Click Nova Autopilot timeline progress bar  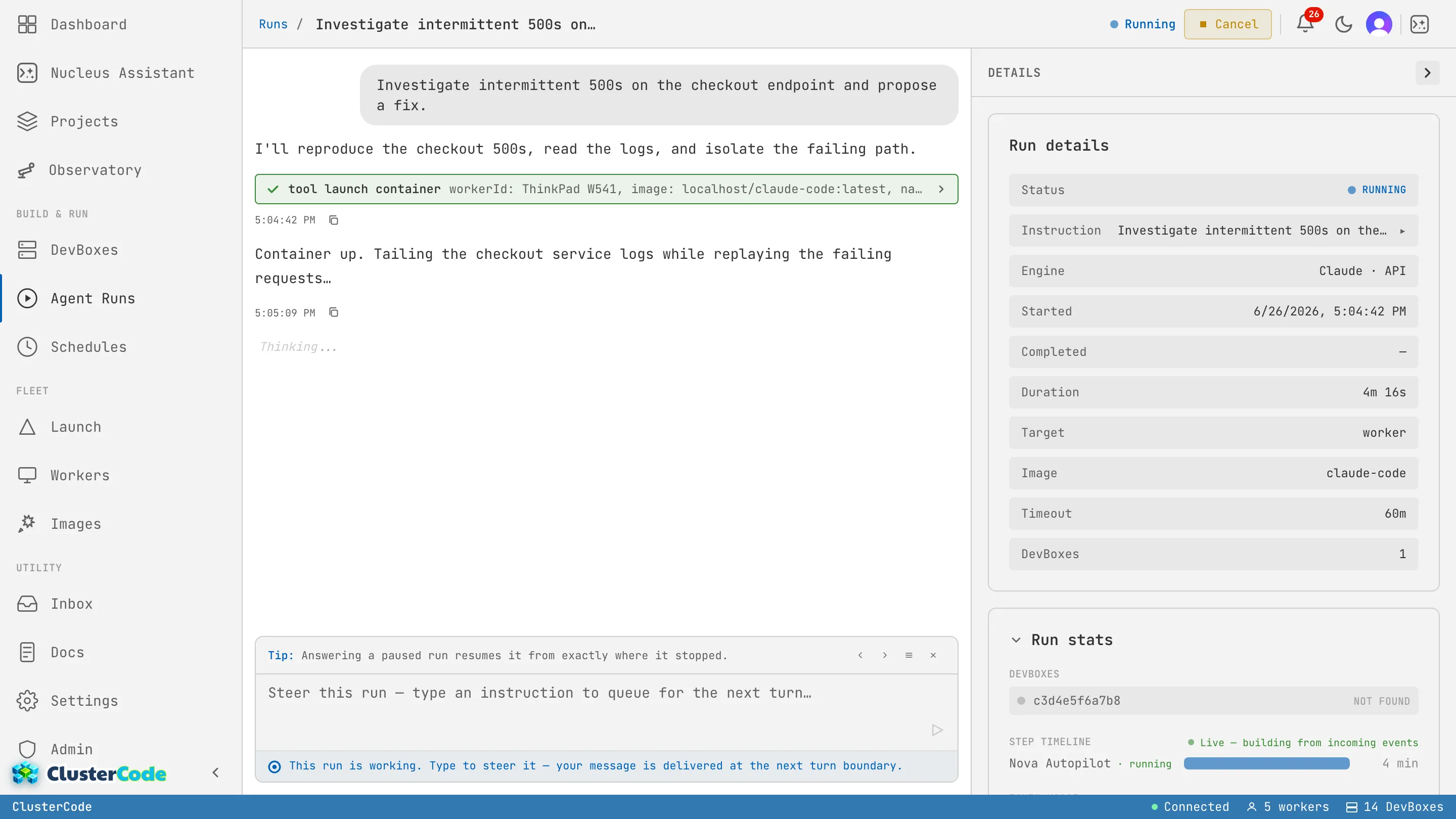click(1266, 763)
